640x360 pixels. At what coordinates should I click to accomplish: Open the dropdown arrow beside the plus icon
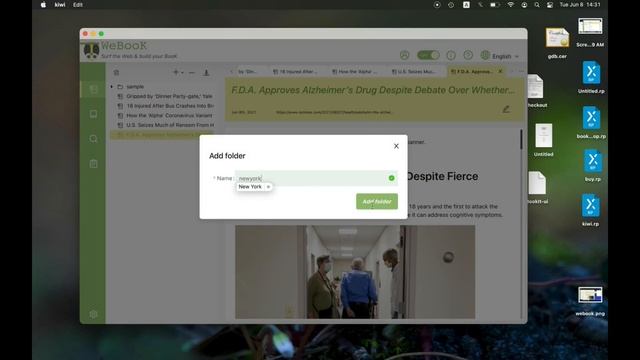(x=182, y=73)
